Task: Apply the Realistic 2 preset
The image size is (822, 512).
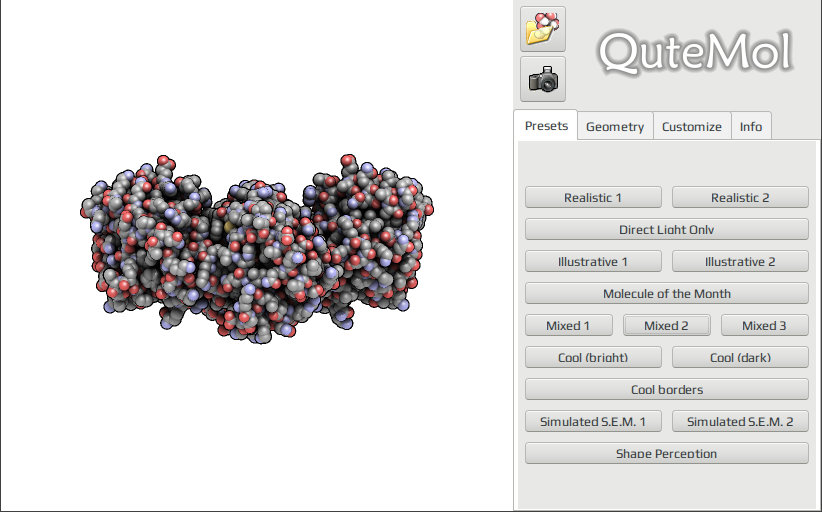Action: coord(740,198)
